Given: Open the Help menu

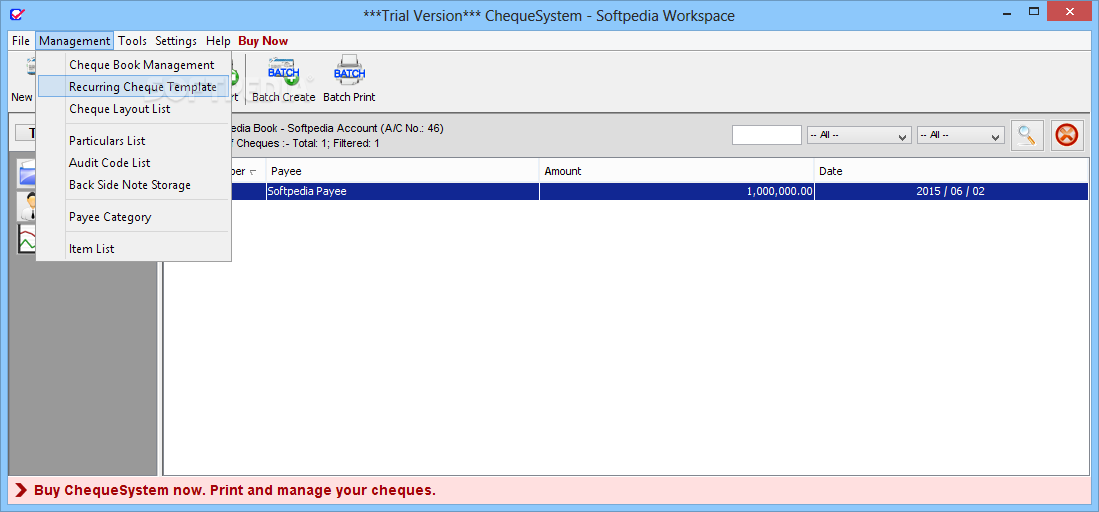Looking at the screenshot, I should click(x=218, y=41).
